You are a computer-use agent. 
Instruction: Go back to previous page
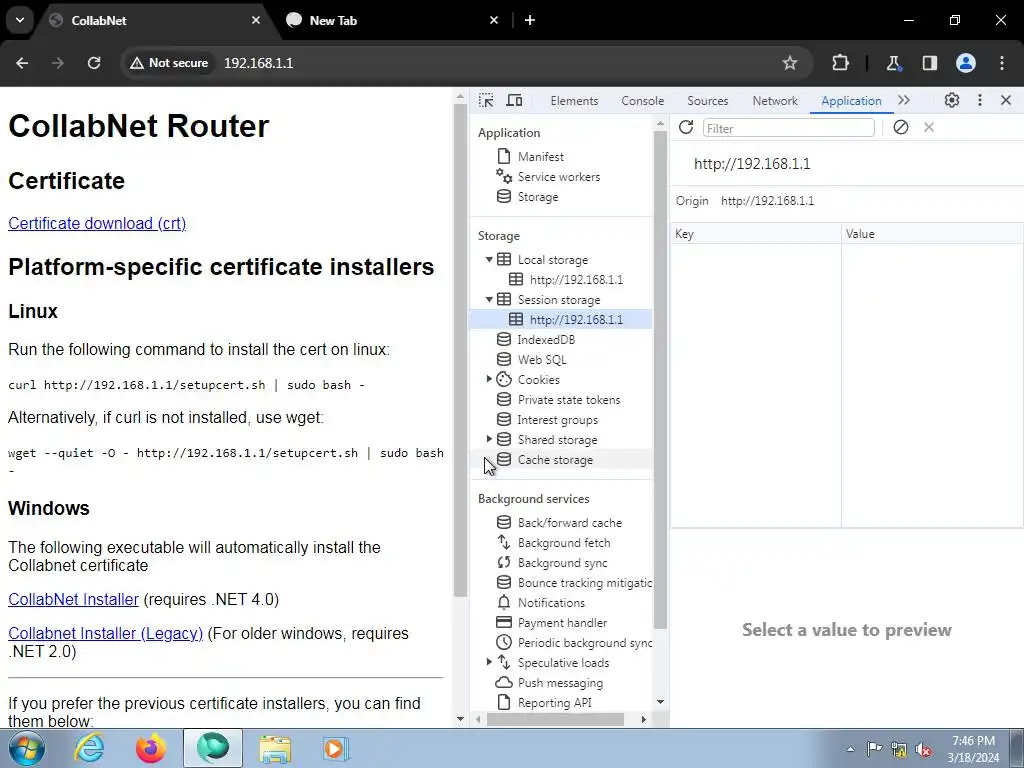(22, 63)
